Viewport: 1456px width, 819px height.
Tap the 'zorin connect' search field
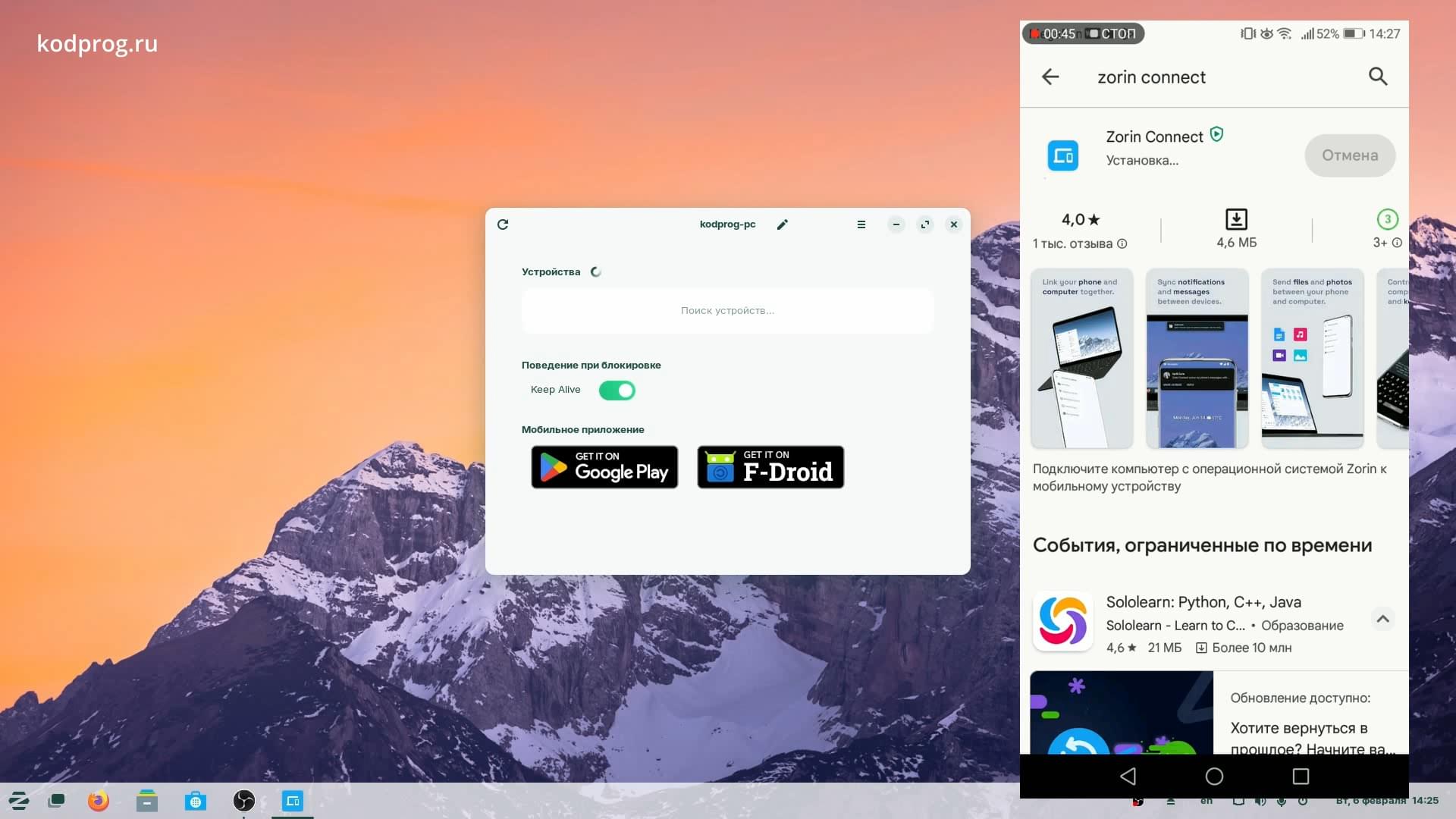pos(1151,77)
